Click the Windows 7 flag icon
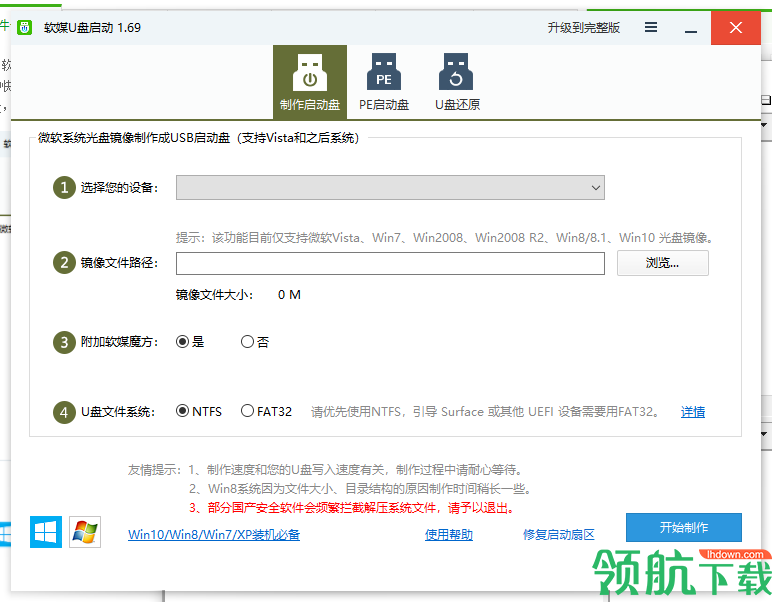Image resolution: width=772 pixels, height=602 pixels. tap(85, 532)
